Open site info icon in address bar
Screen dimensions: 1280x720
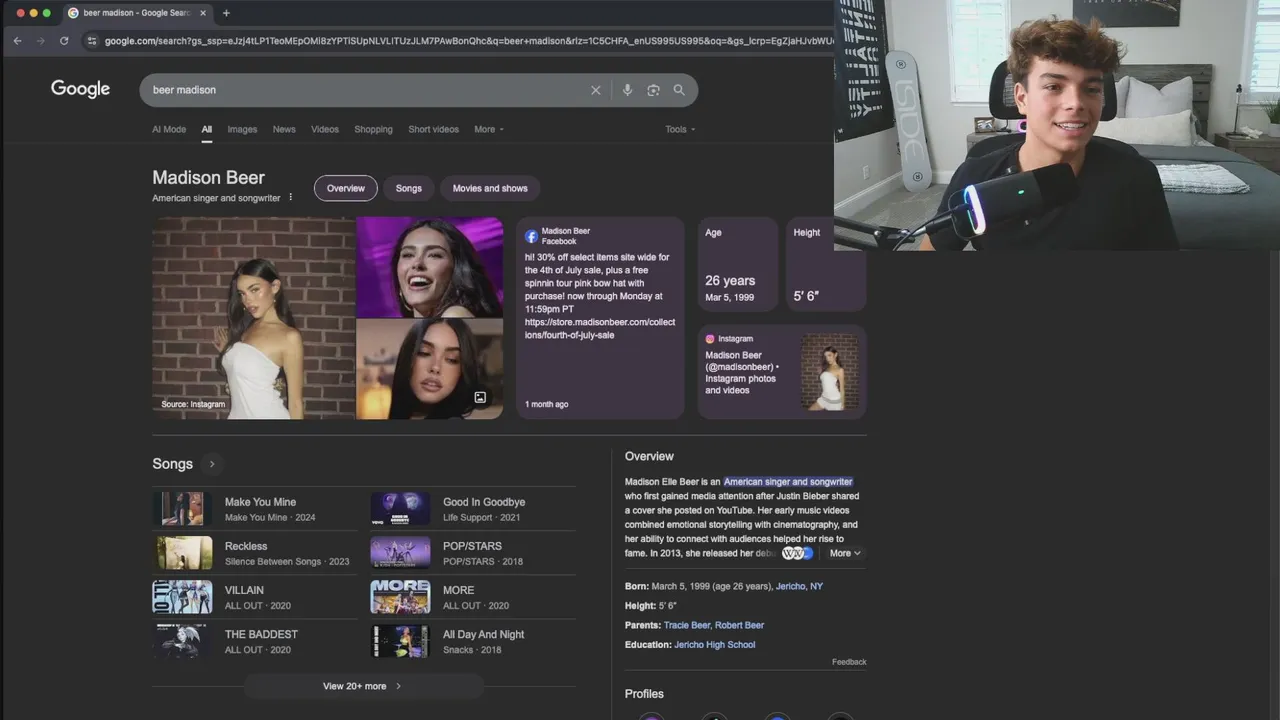92,41
